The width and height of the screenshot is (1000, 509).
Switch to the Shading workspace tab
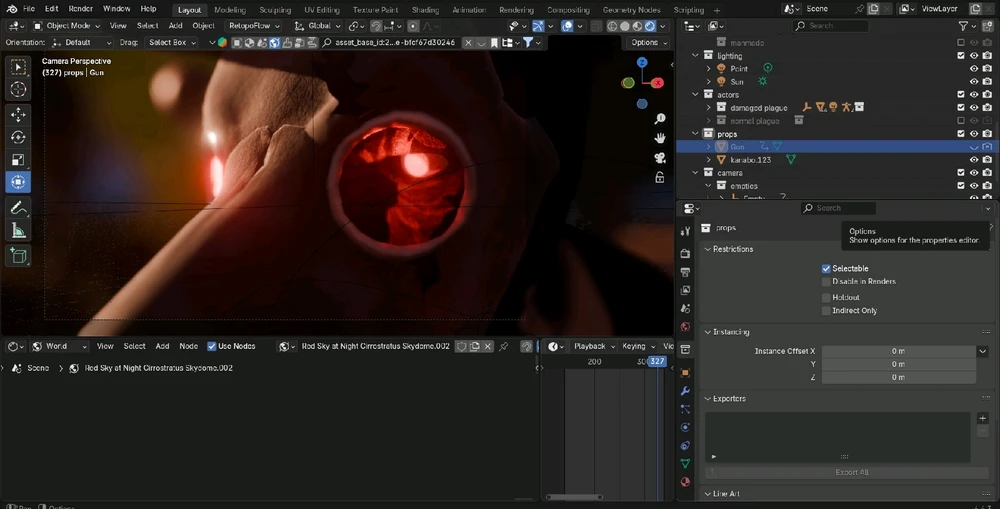[425, 10]
